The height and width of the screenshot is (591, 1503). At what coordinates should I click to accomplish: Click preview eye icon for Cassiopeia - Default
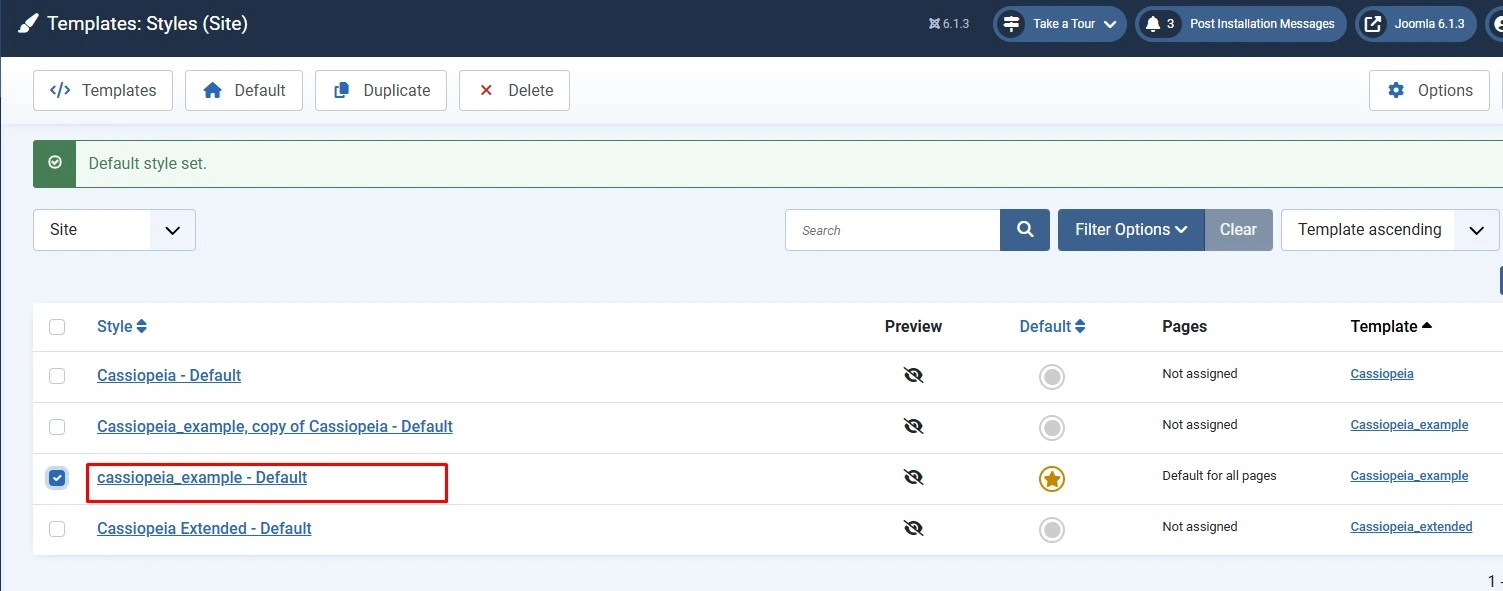pos(913,376)
